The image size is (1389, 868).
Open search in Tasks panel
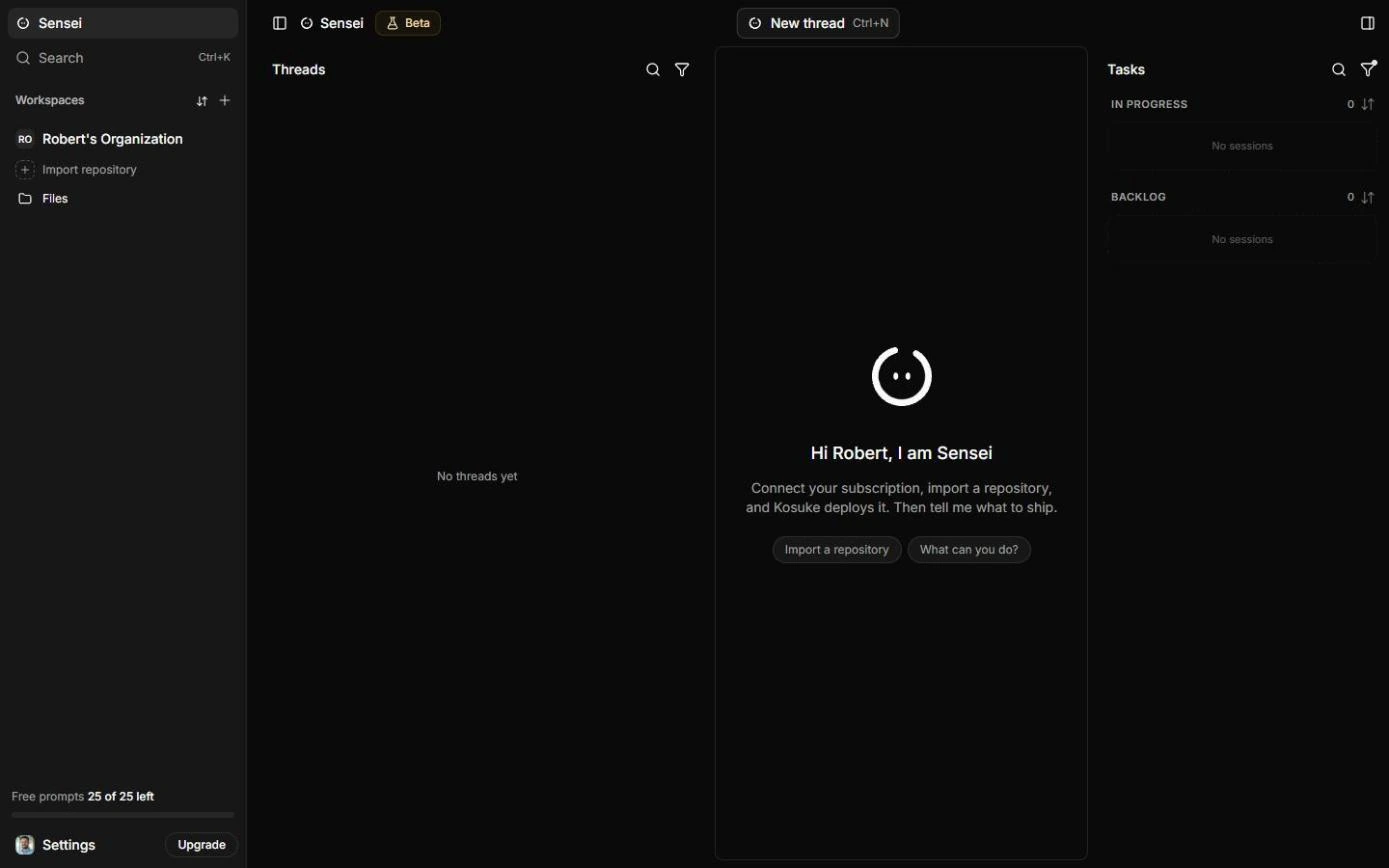point(1339,70)
